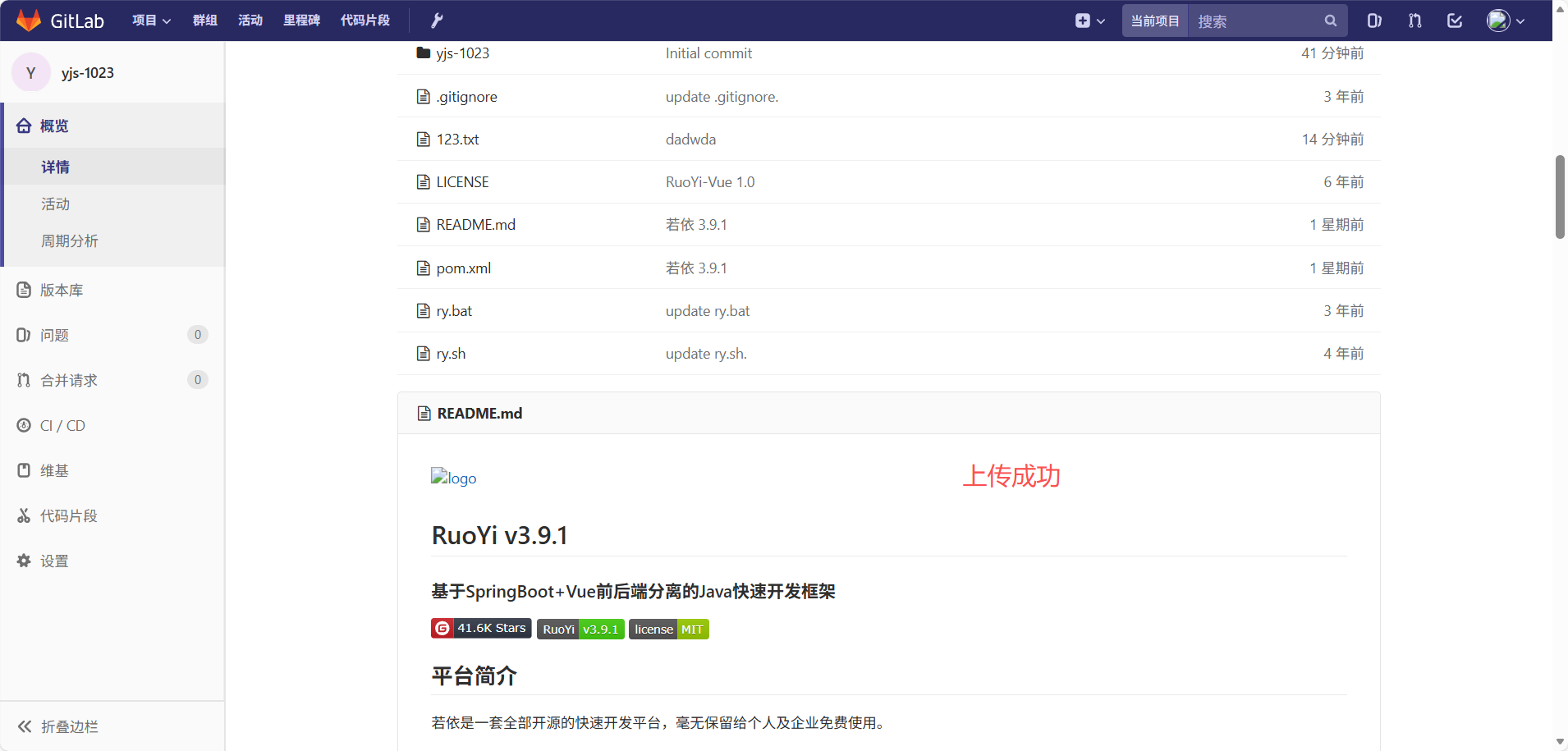Click the ry.bat file icon
This screenshot has height=751, width=1568.
[x=424, y=311]
